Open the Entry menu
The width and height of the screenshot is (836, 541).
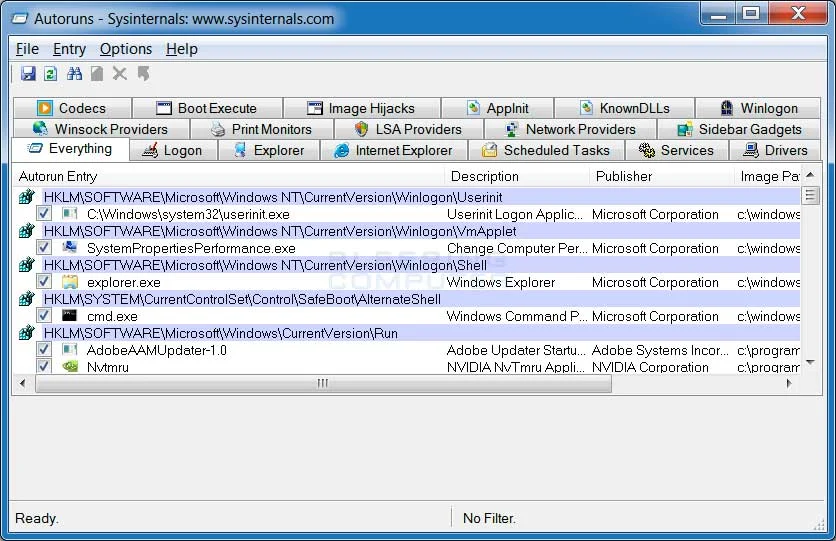tap(69, 49)
